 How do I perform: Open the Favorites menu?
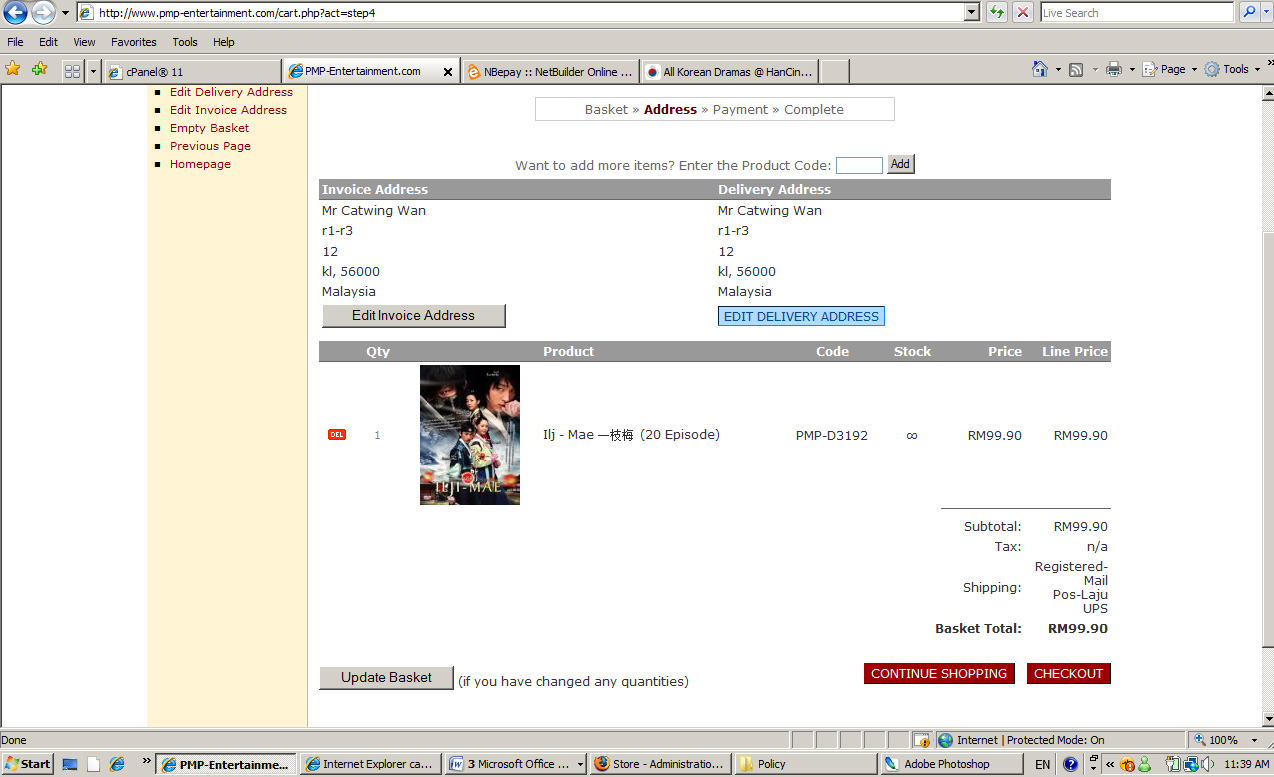click(133, 42)
